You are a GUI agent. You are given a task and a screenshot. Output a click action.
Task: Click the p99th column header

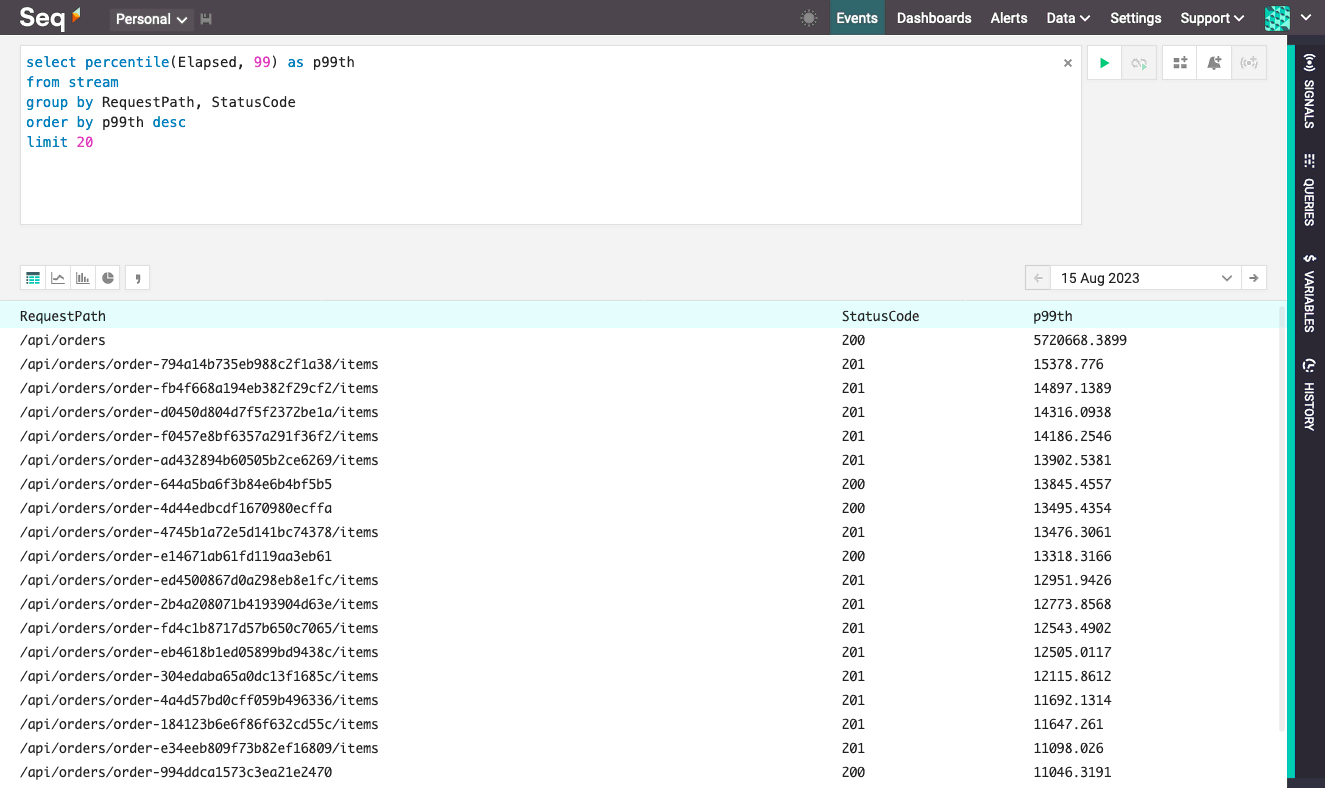[x=1053, y=316]
